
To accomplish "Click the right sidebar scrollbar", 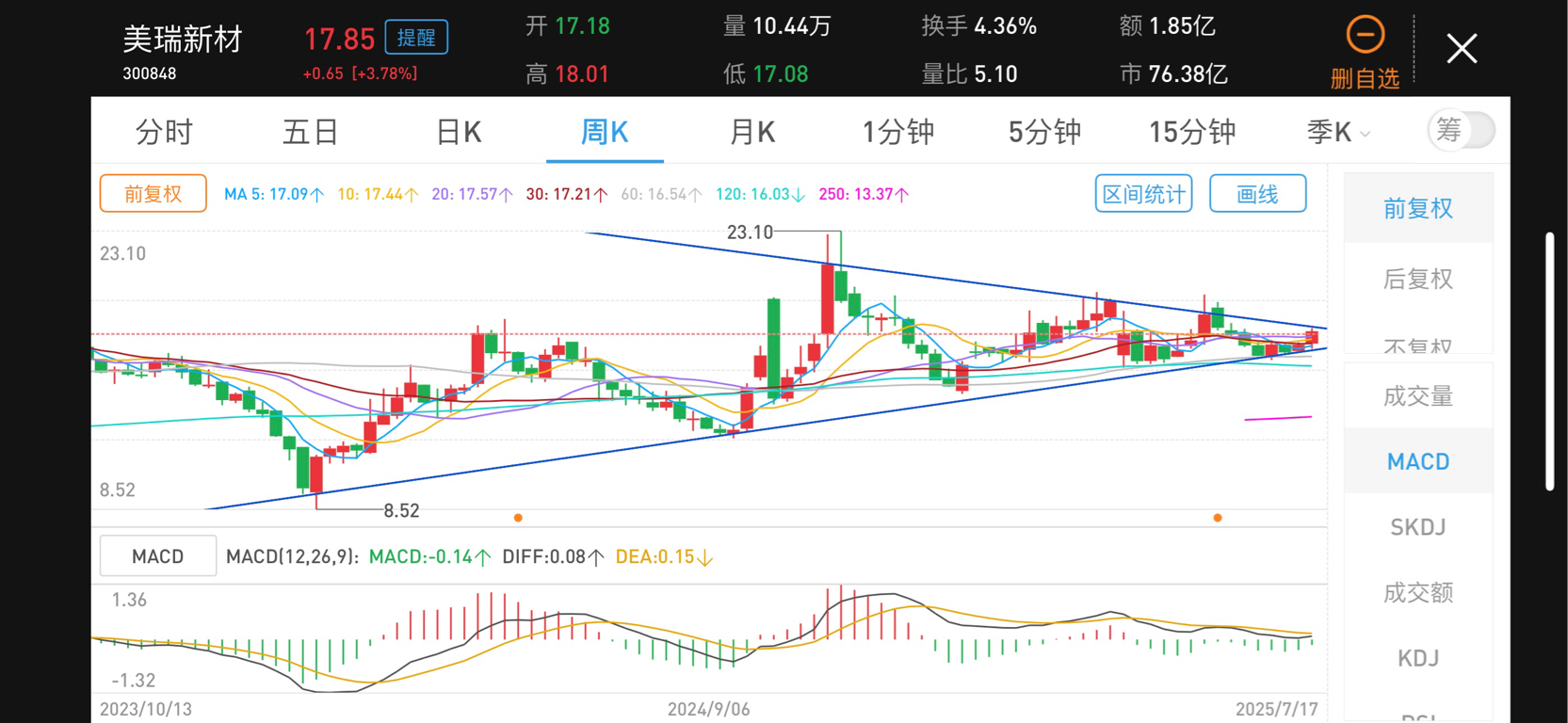I will [x=1550, y=361].
